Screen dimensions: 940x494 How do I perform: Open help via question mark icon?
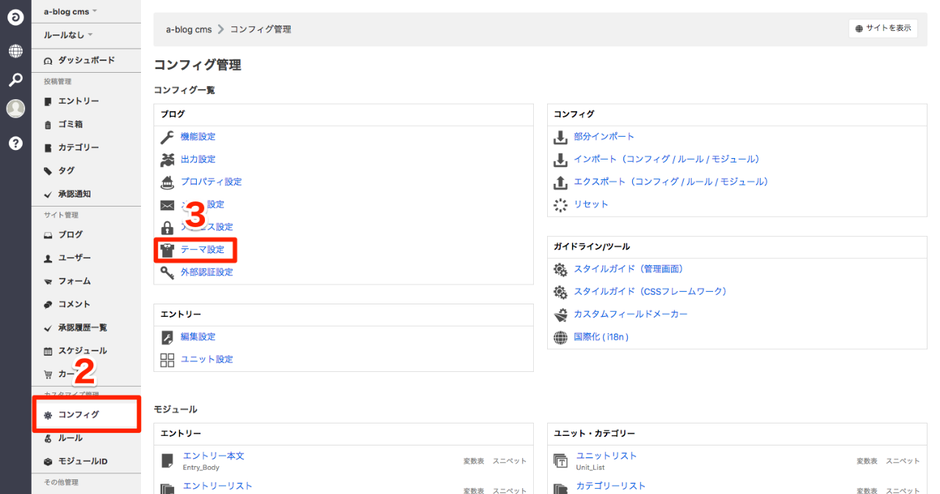[16, 143]
